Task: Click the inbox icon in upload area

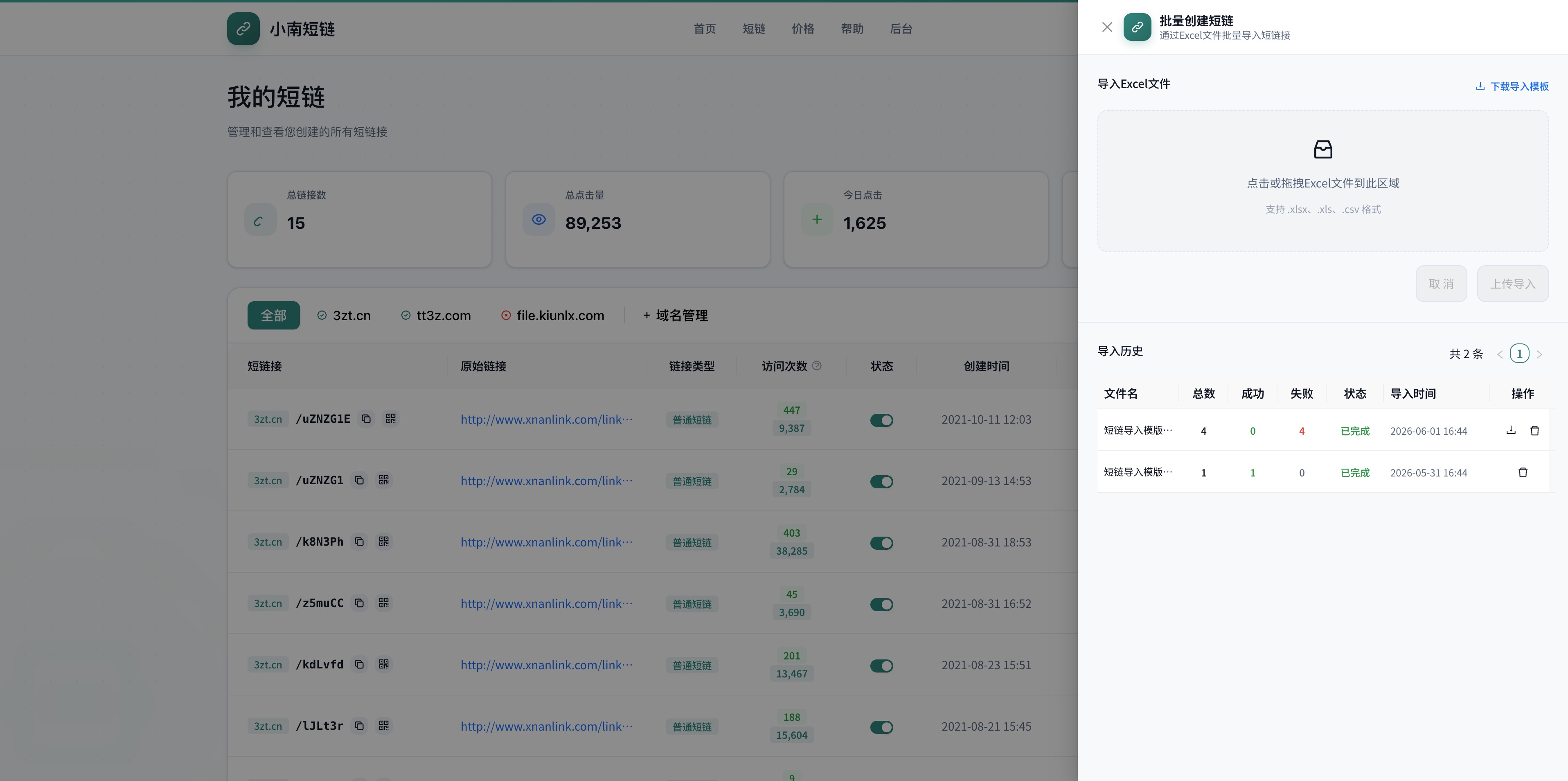Action: tap(1323, 149)
